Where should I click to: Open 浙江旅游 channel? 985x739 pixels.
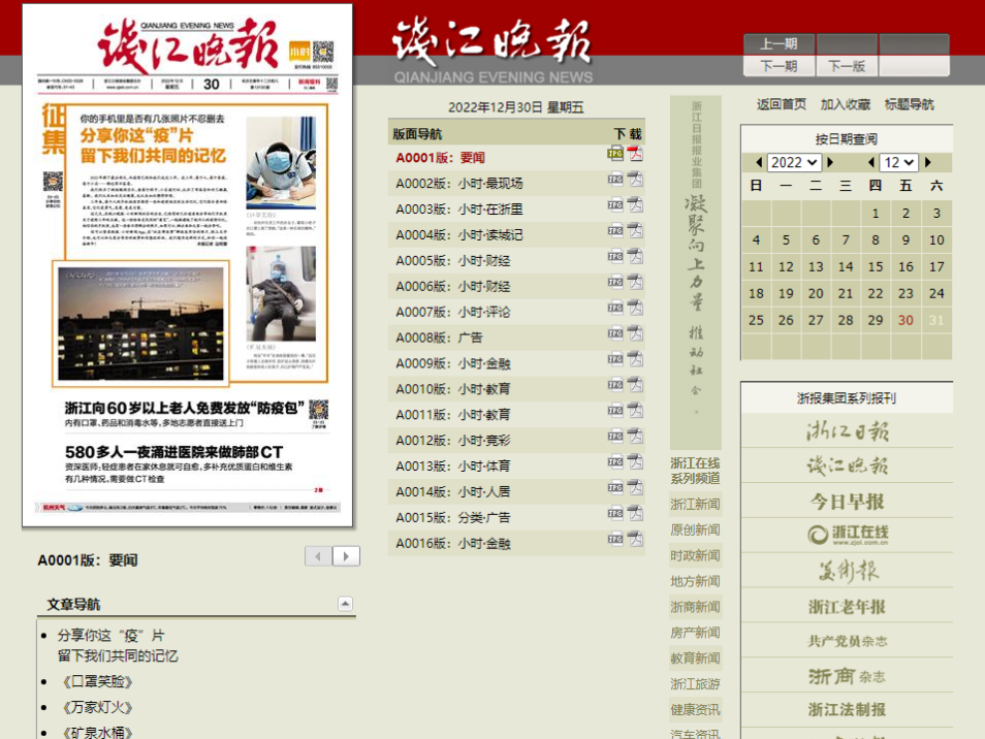point(695,684)
